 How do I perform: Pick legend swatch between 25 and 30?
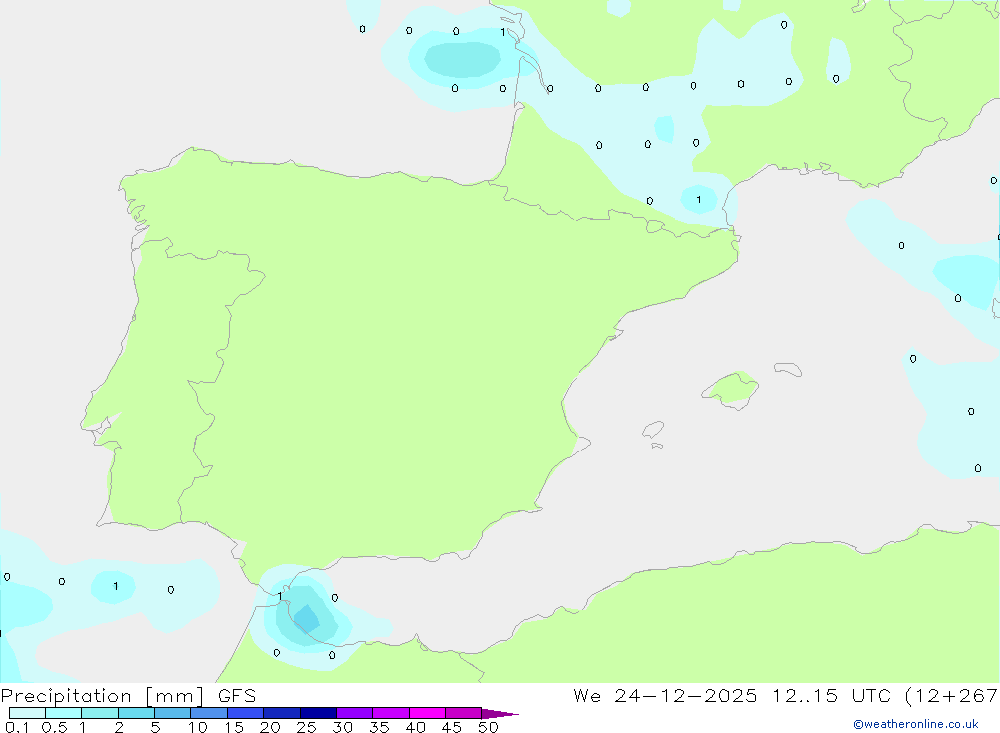[x=318, y=713]
